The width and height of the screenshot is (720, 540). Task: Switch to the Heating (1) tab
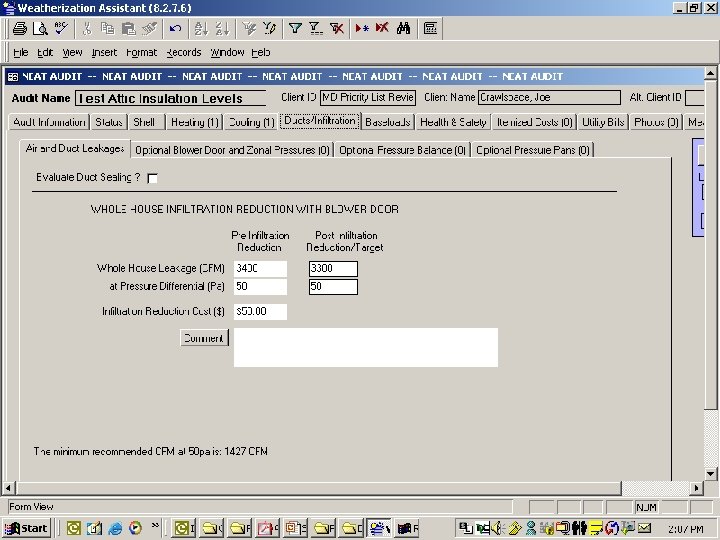click(x=195, y=122)
